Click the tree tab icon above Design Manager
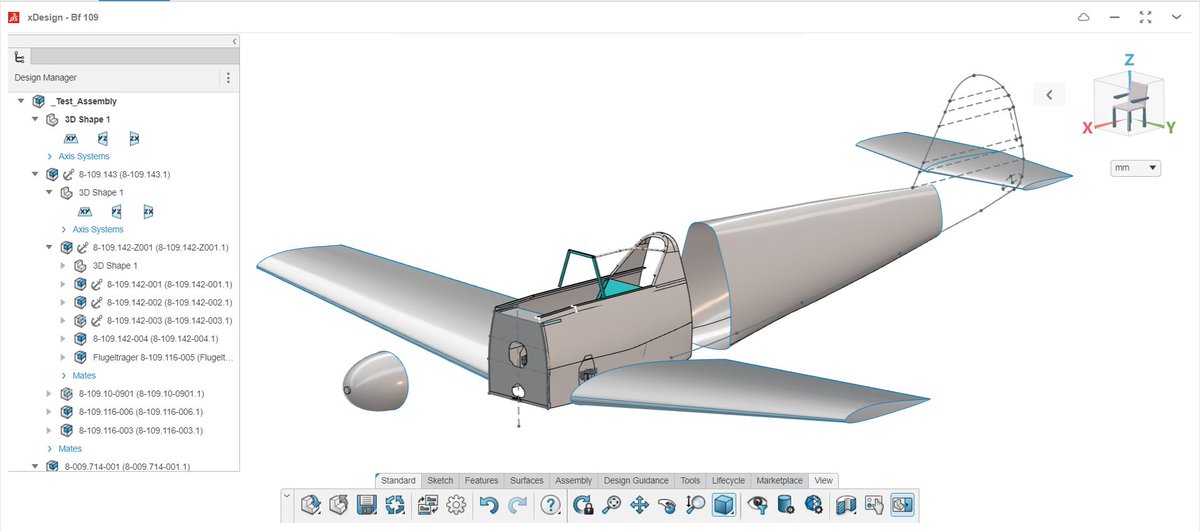 (x=20, y=58)
